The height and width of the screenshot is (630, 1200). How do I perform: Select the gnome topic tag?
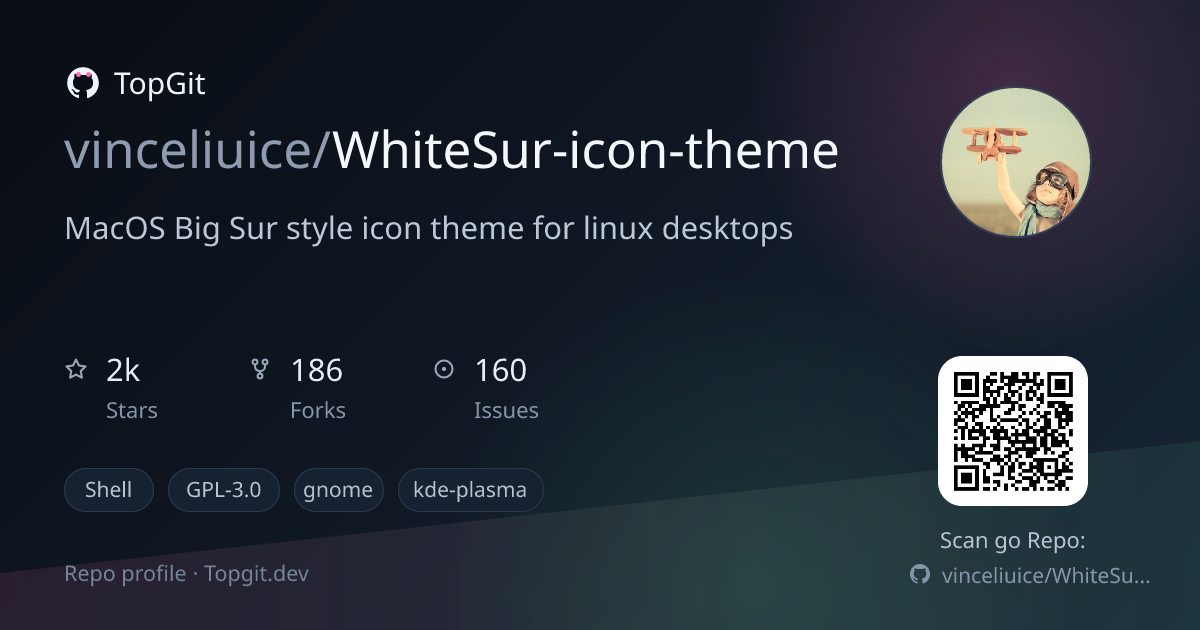pos(338,490)
